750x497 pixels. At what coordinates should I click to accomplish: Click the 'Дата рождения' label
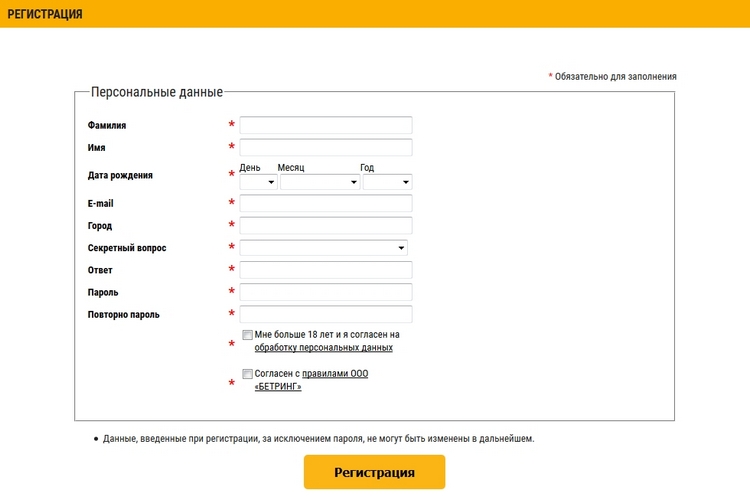coord(120,175)
